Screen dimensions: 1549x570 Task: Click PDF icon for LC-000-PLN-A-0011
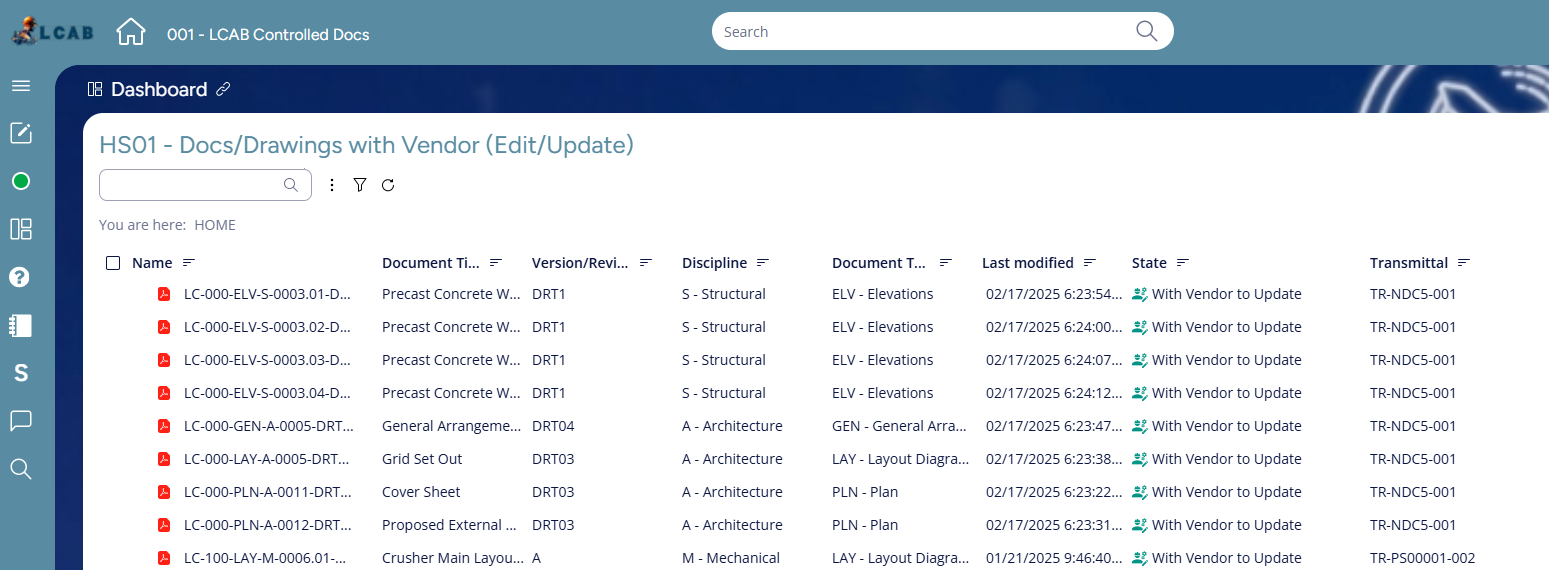pyautogui.click(x=164, y=492)
